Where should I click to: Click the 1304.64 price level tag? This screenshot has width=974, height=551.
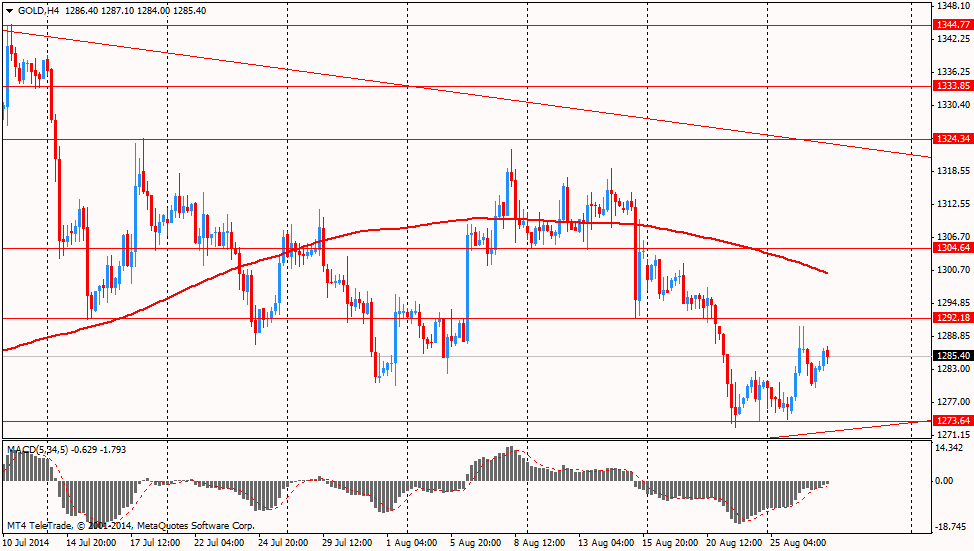[949, 248]
